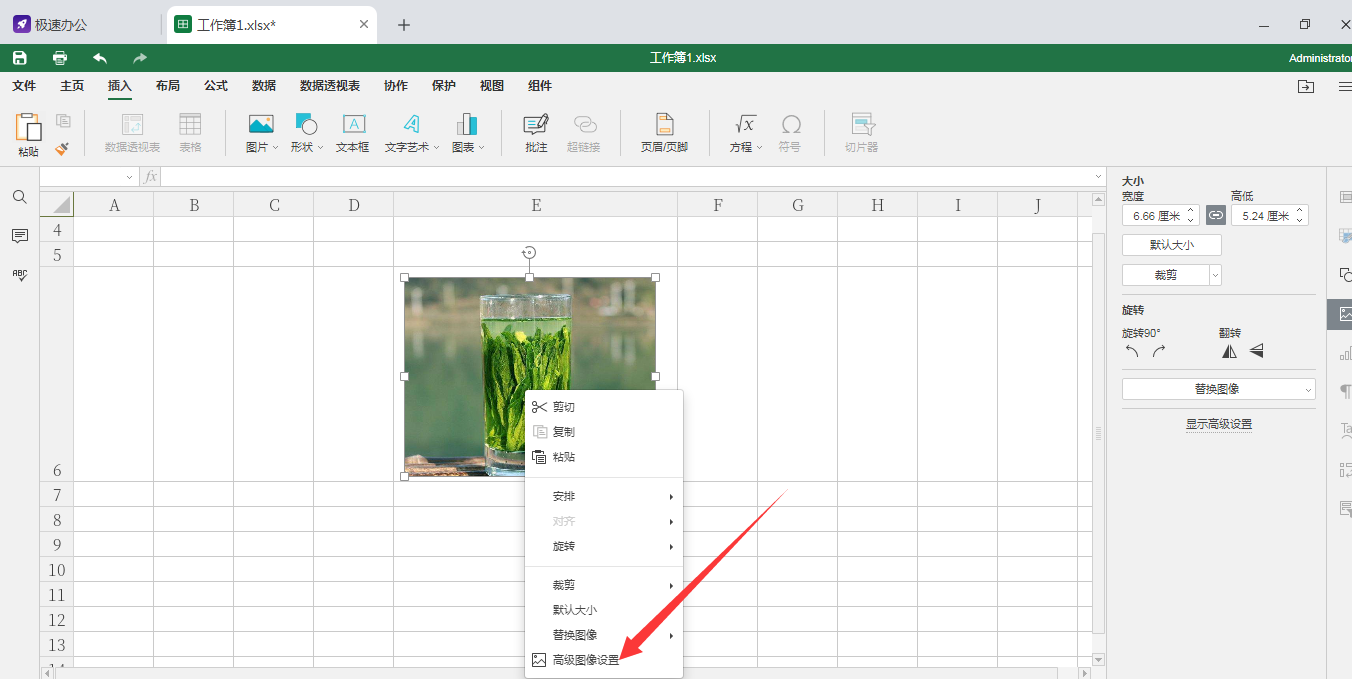Choose 粘贴 in context menu

coord(604,457)
